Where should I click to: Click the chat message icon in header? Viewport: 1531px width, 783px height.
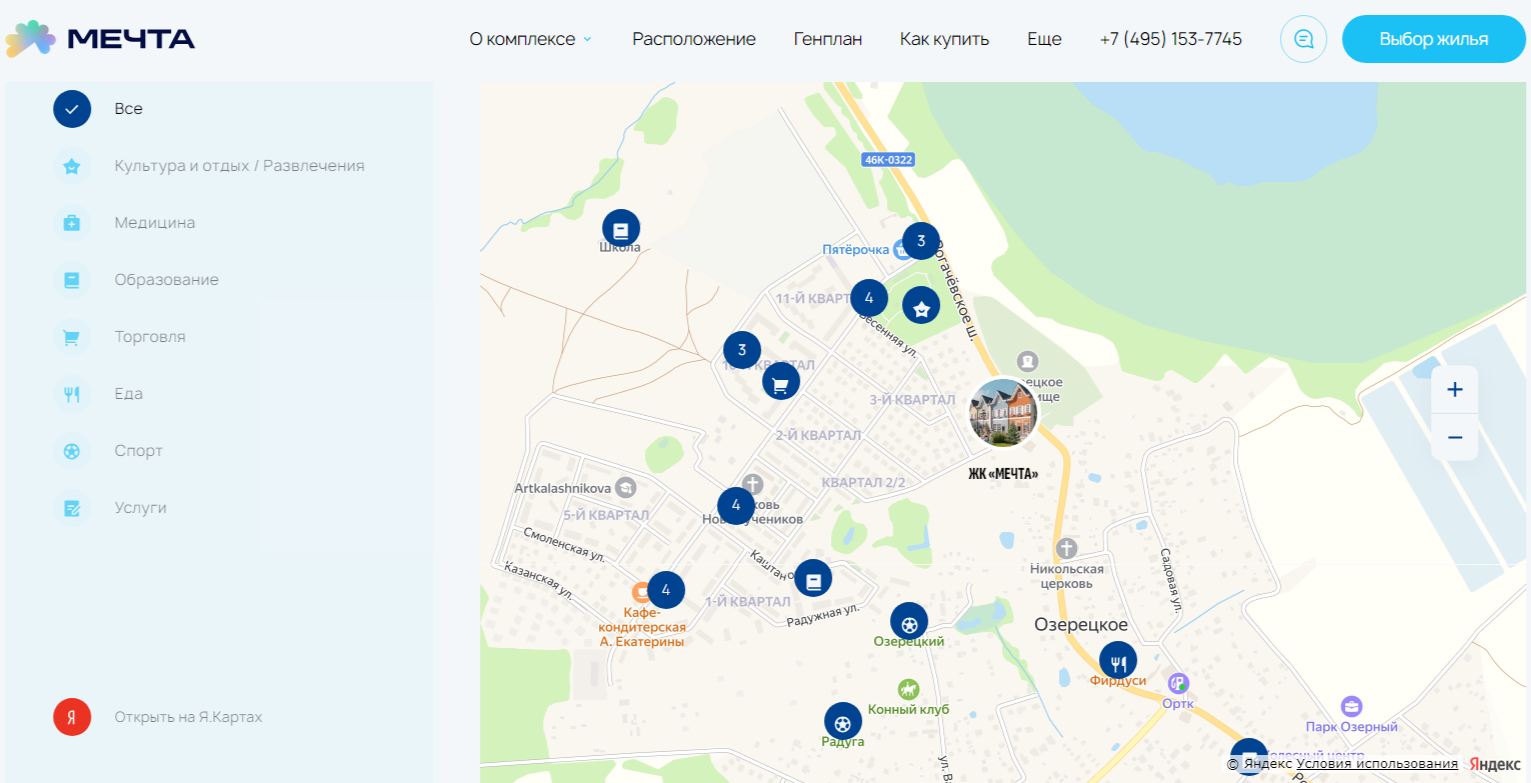pyautogui.click(x=1303, y=40)
